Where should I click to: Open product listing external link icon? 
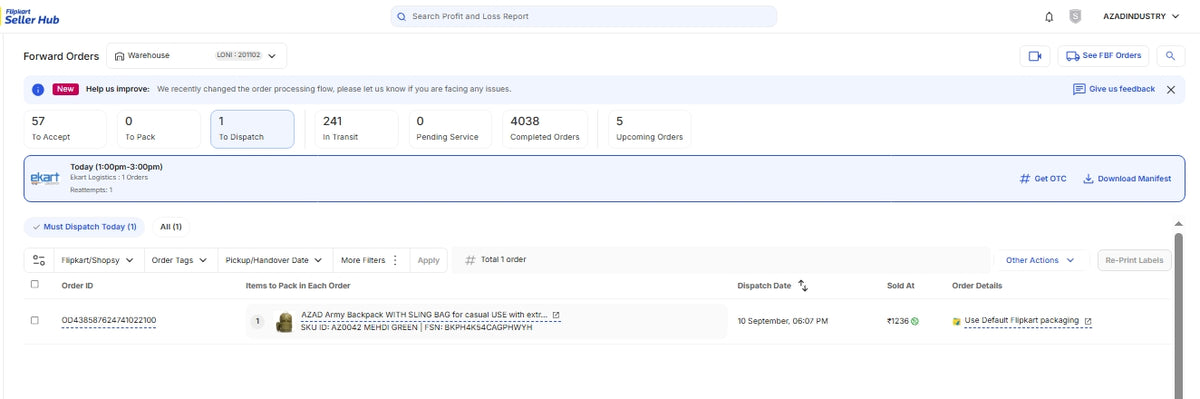click(556, 315)
